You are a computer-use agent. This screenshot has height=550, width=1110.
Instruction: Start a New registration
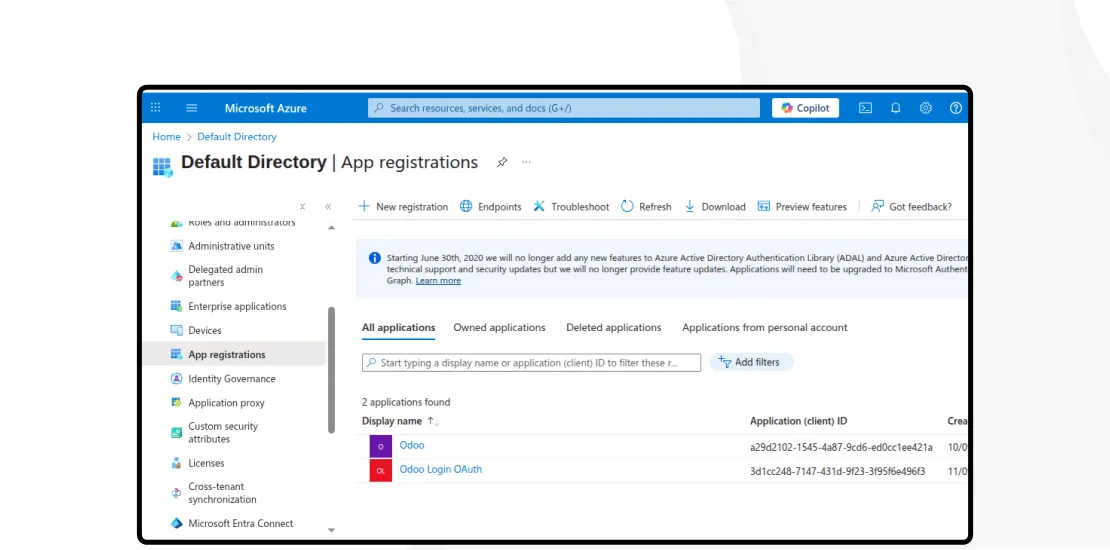(403, 207)
